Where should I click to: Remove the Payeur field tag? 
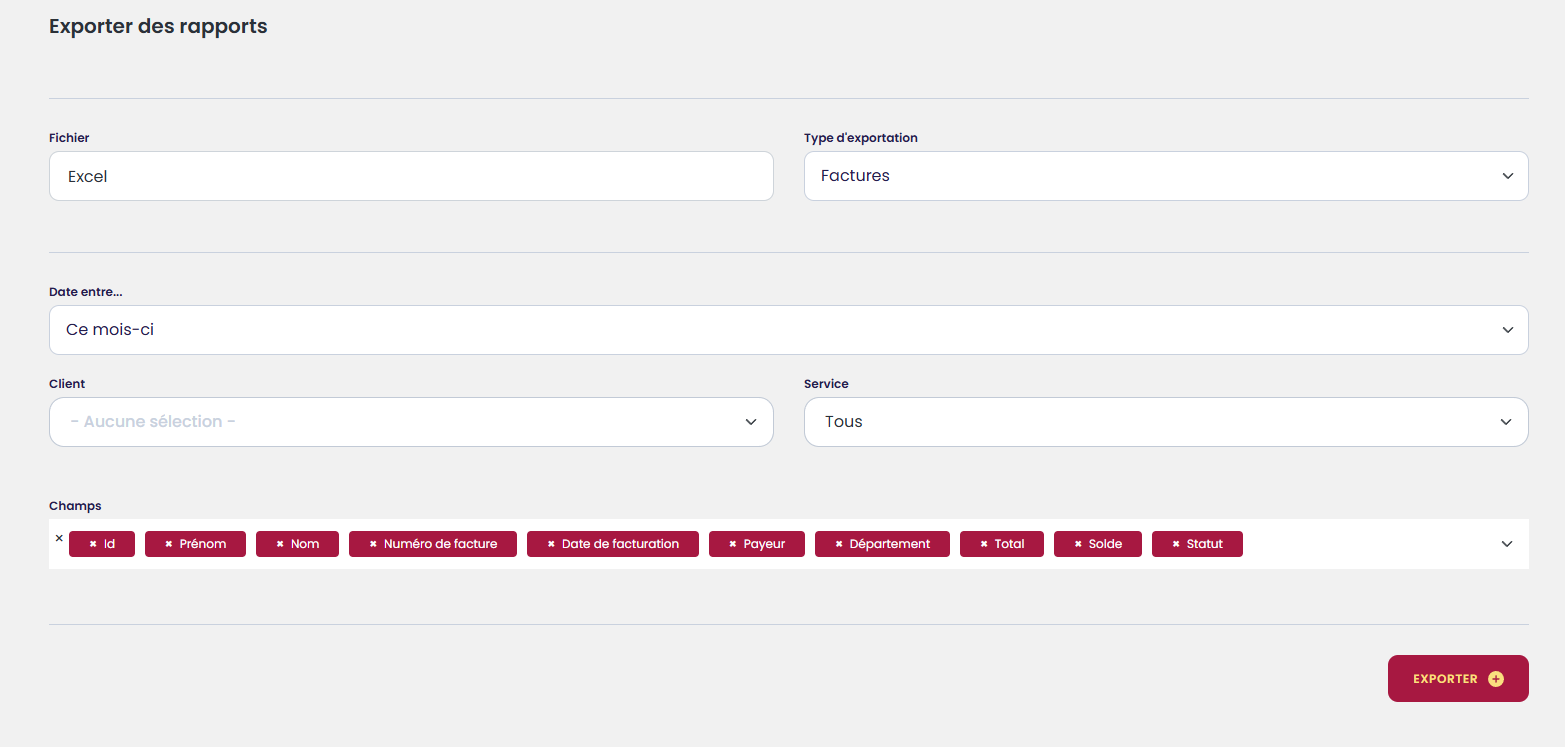(x=733, y=544)
